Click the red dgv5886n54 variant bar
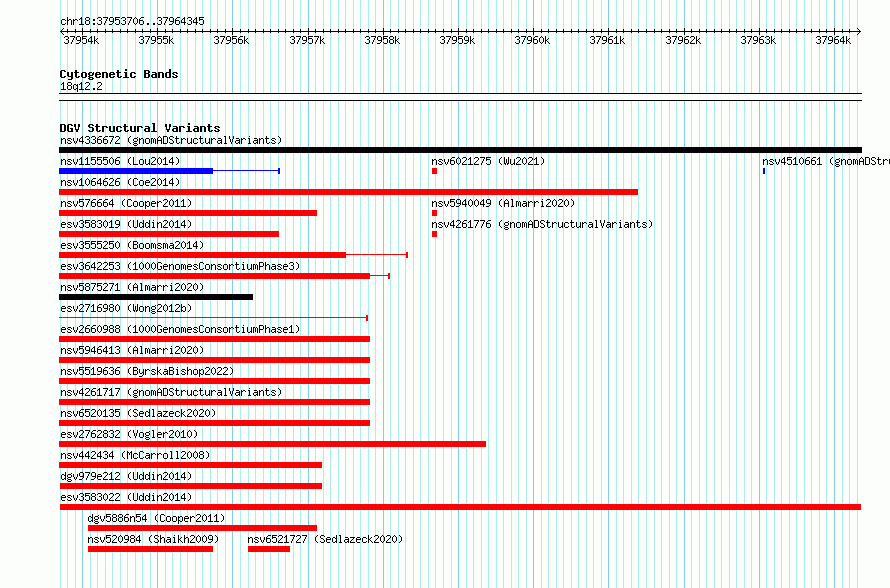This screenshot has height=588, width=890. [203, 528]
